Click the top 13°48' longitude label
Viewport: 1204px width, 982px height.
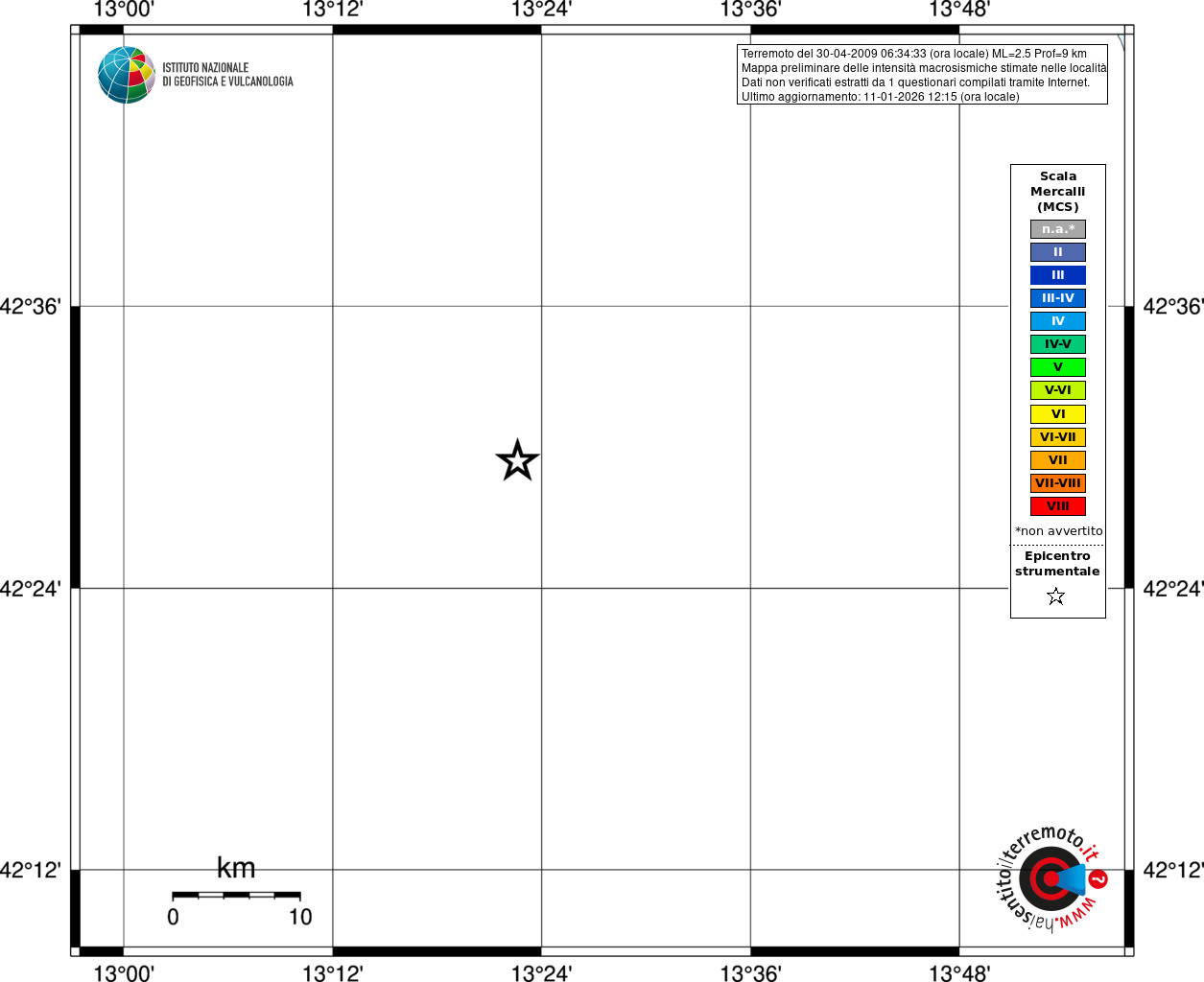959,10
